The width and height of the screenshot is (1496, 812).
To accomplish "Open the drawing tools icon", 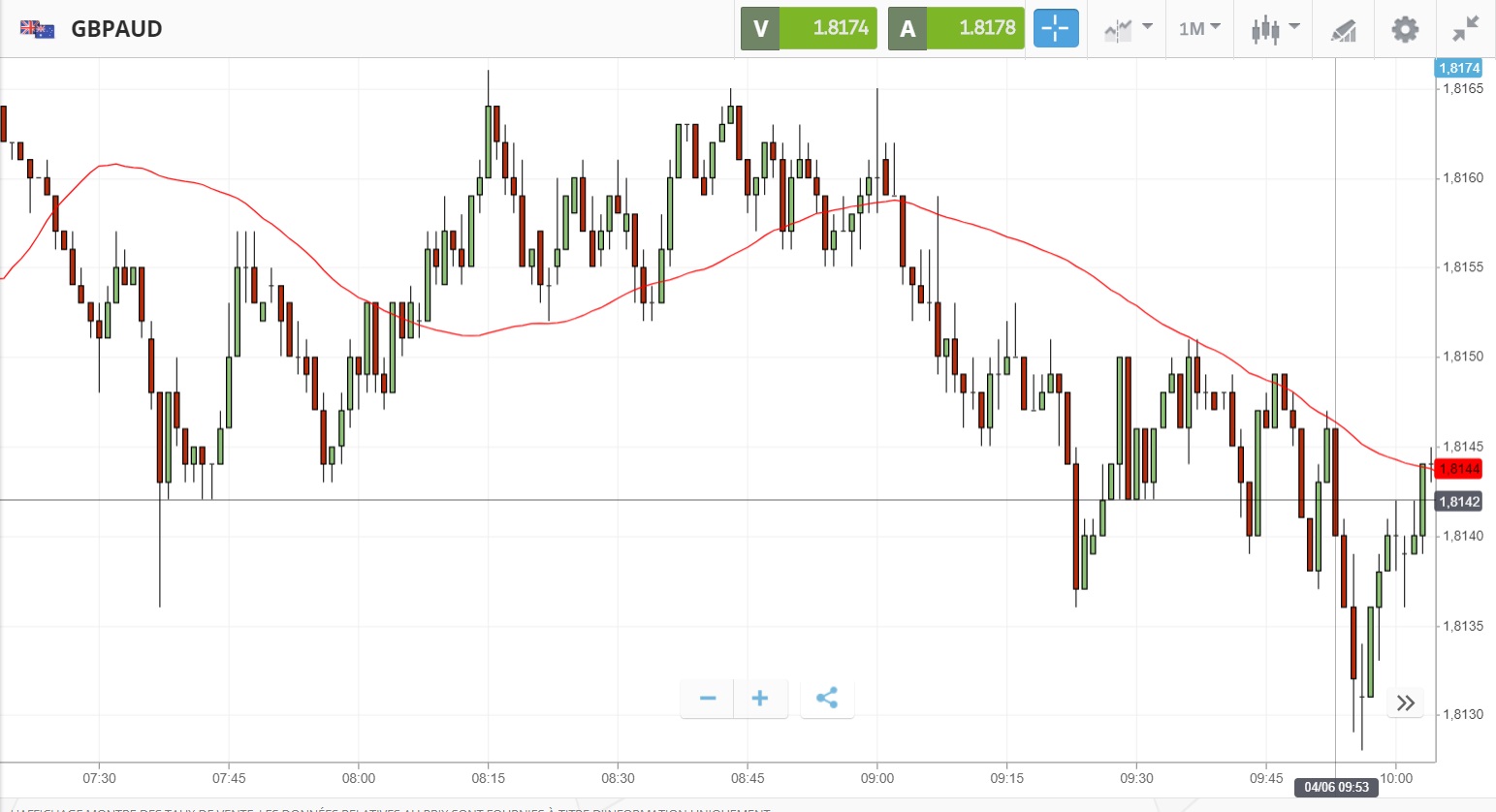I will 1343,30.
